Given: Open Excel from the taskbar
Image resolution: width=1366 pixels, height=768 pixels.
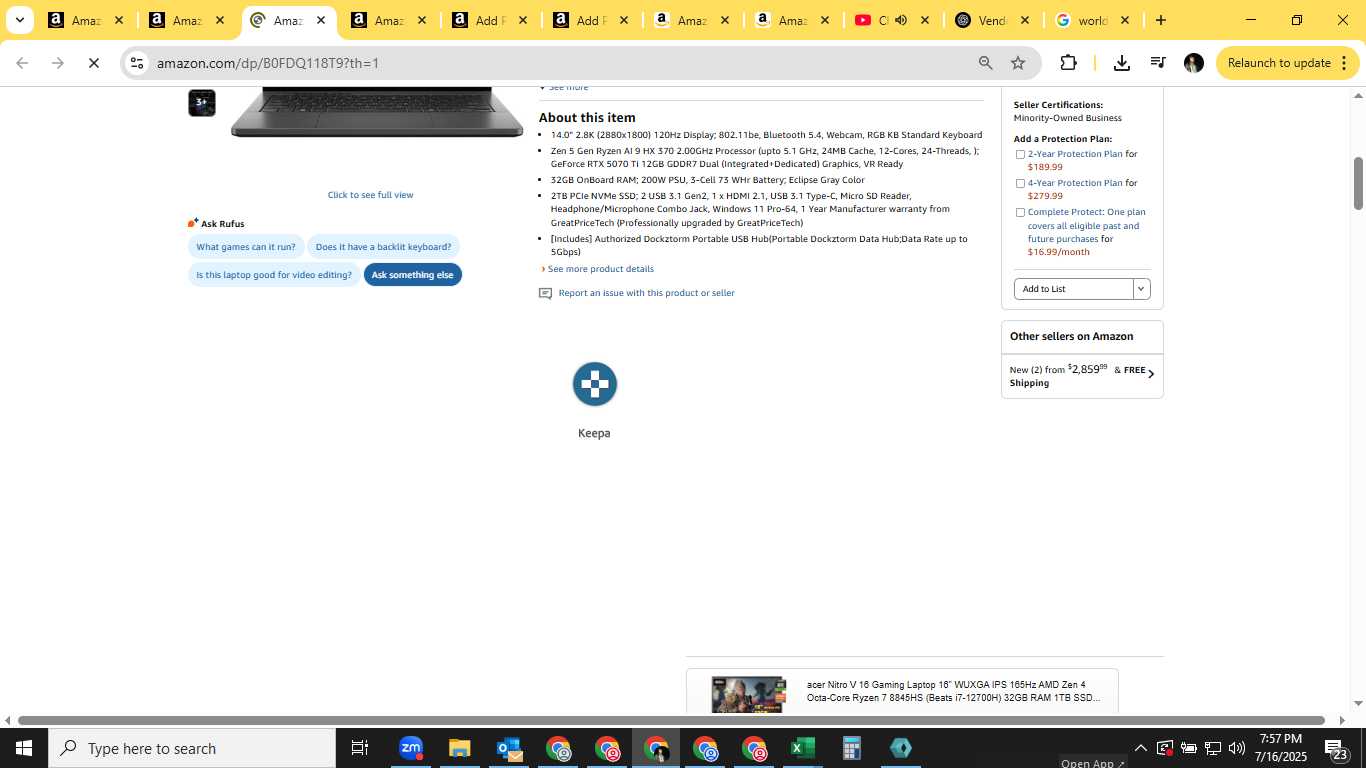Looking at the screenshot, I should coord(802,748).
